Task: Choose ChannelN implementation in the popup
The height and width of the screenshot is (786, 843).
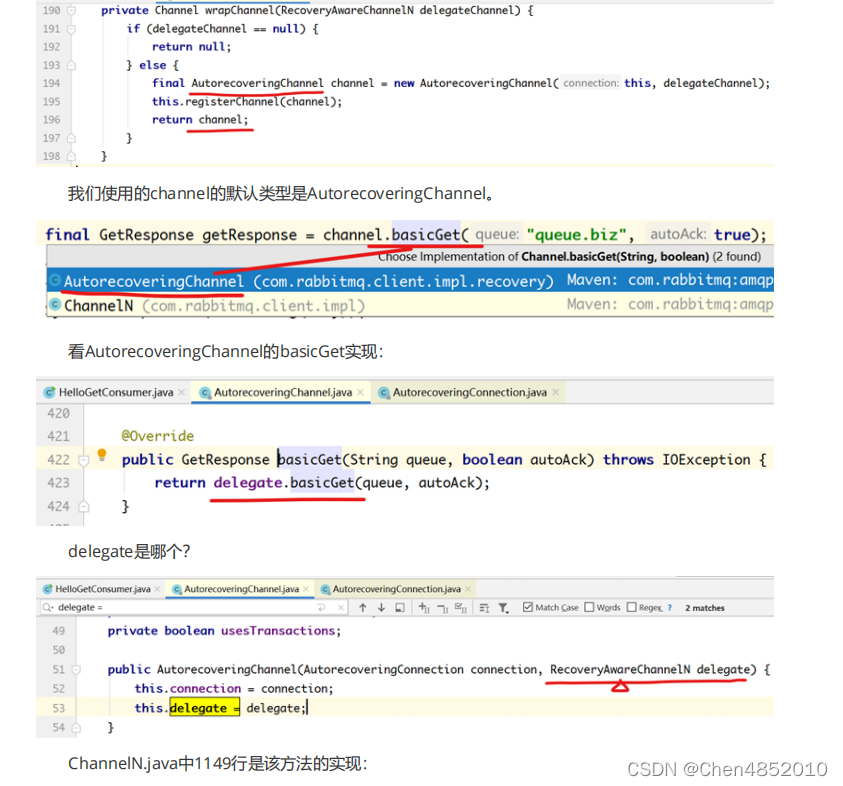Action: coord(410,305)
